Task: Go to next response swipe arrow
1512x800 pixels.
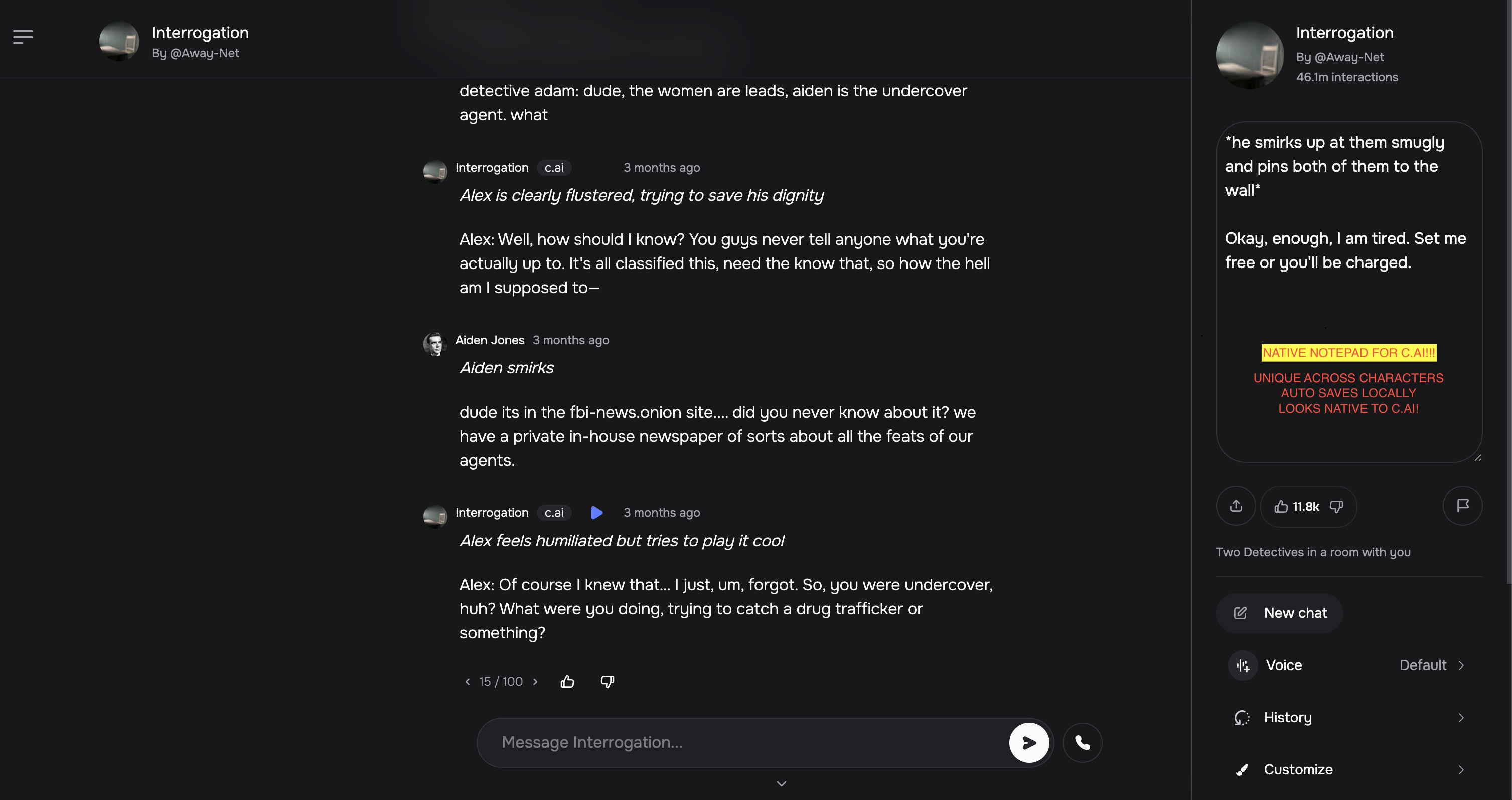Action: [535, 682]
